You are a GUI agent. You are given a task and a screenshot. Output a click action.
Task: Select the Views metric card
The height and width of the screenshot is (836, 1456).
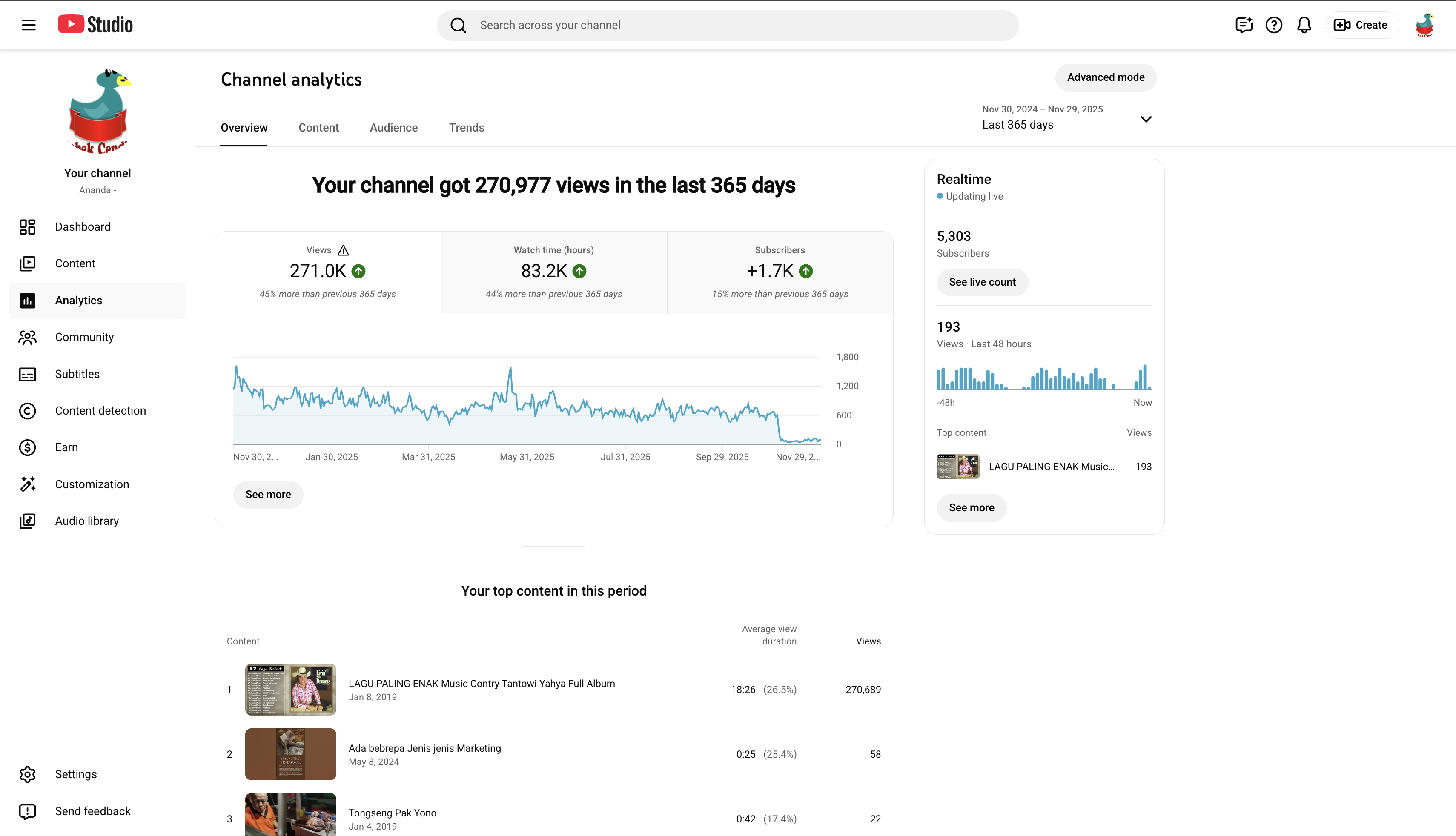(x=328, y=273)
